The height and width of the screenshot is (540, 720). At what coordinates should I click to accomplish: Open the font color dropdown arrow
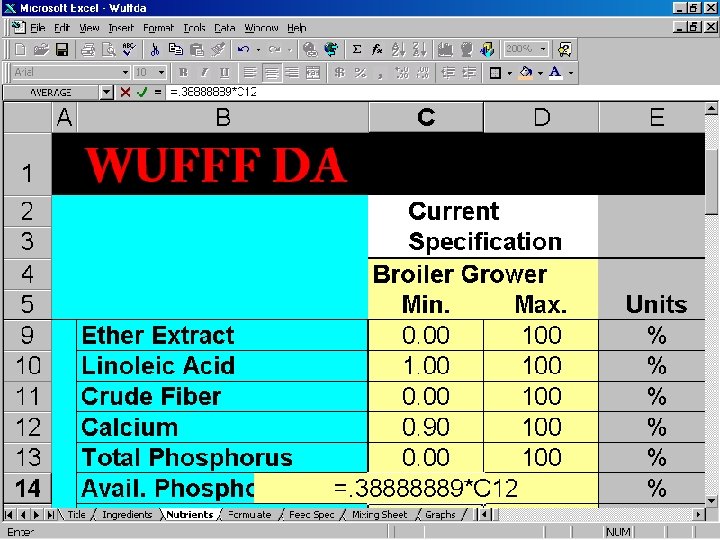click(571, 73)
